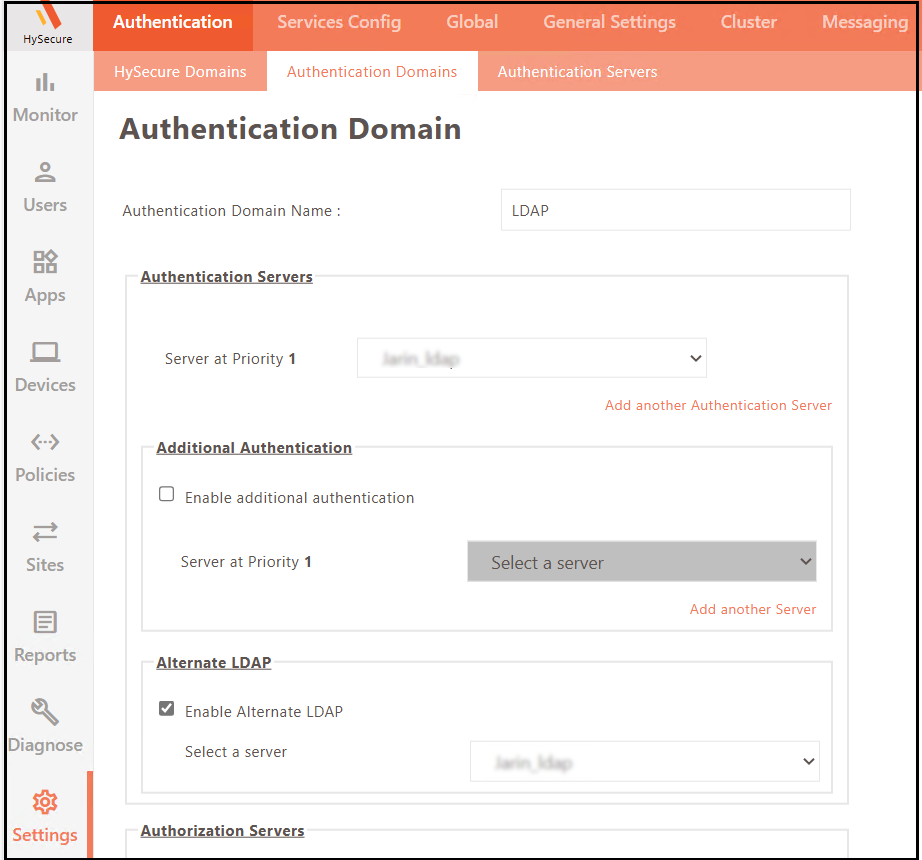
Task: Open the Monitor bar chart icon
Action: [x=45, y=83]
